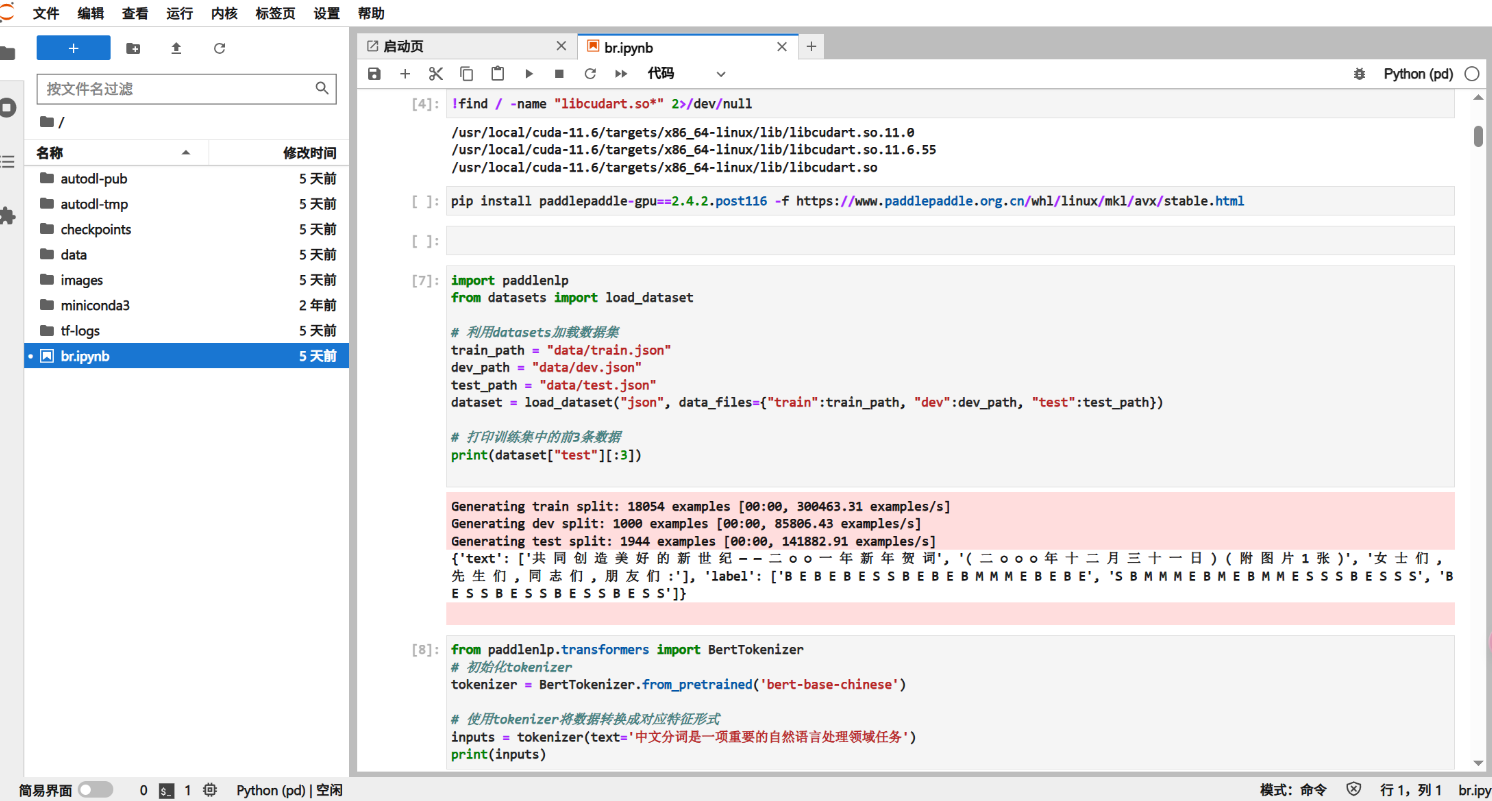Click the sort arrow in 名称 header
This screenshot has width=1492, height=801.
click(x=186, y=153)
